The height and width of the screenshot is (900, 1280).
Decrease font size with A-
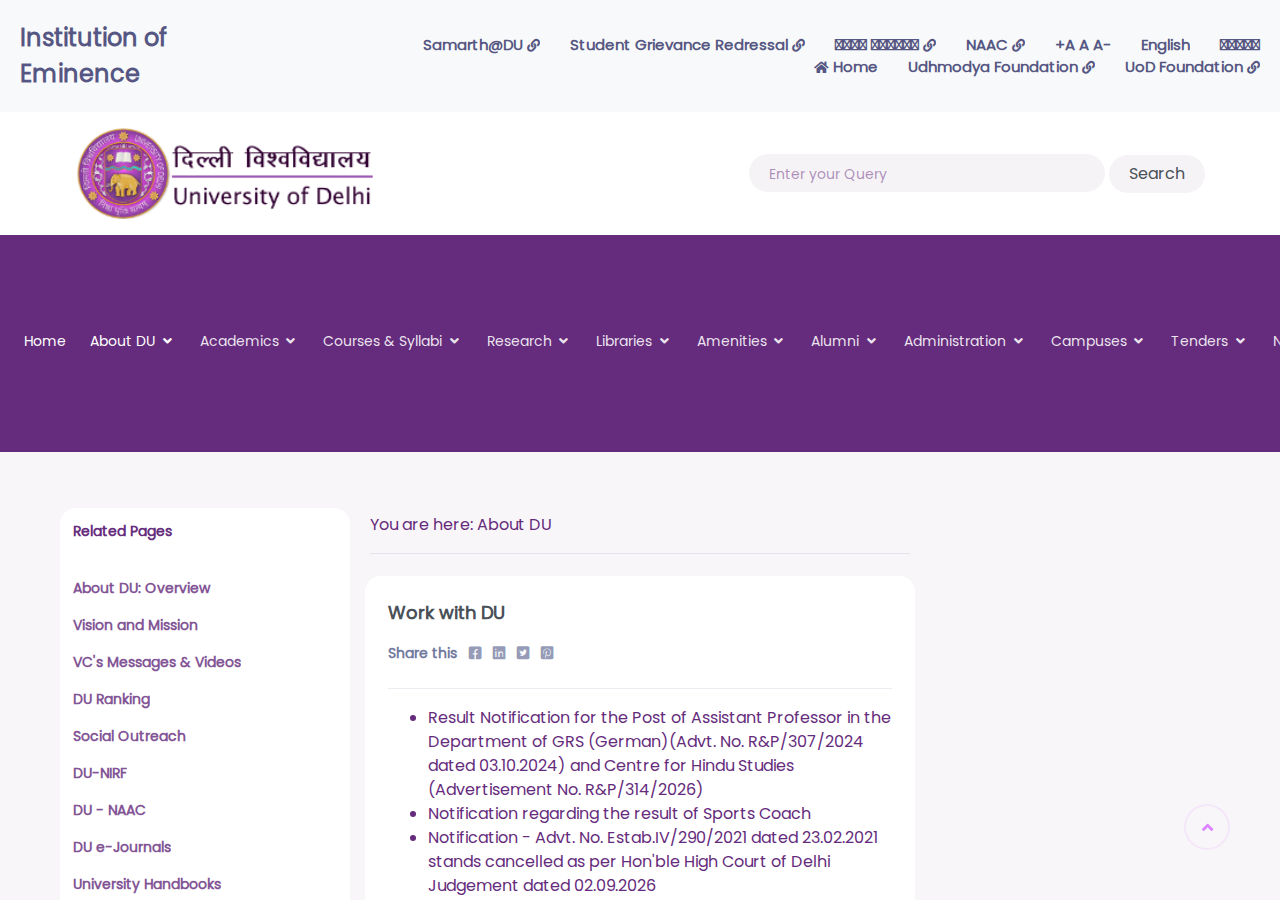[x=1101, y=45]
